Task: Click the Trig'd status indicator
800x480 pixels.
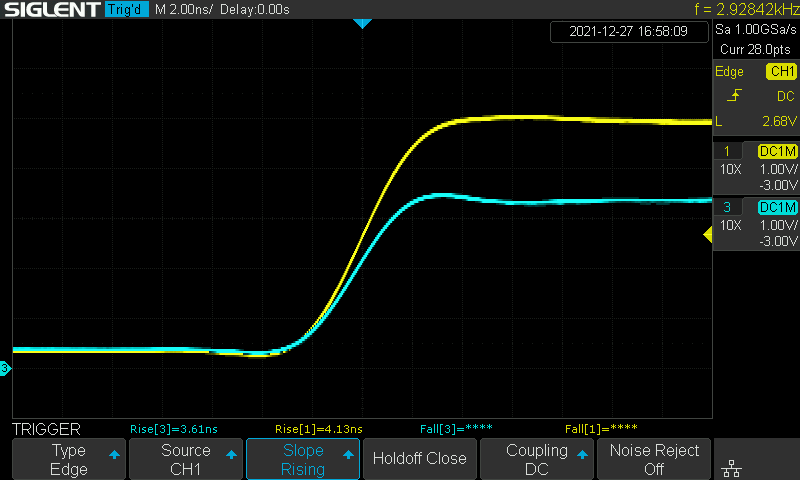Action: click(127, 9)
